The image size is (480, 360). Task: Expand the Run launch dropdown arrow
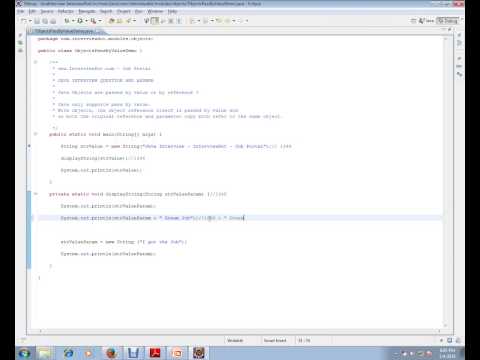pyautogui.click(x=86, y=21)
